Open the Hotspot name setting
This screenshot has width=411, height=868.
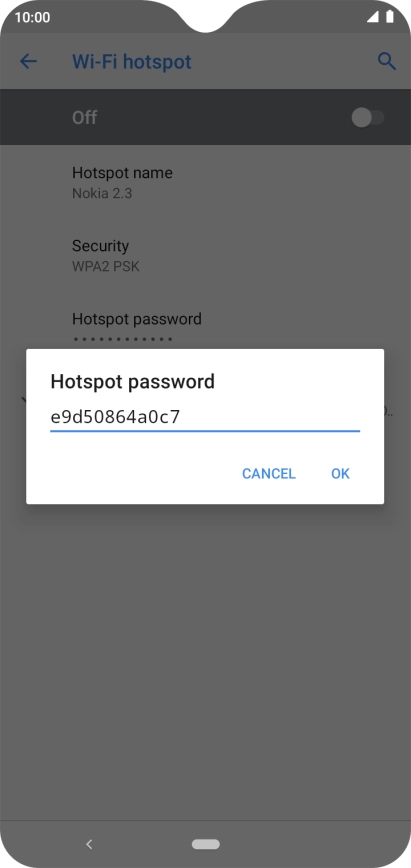206,183
